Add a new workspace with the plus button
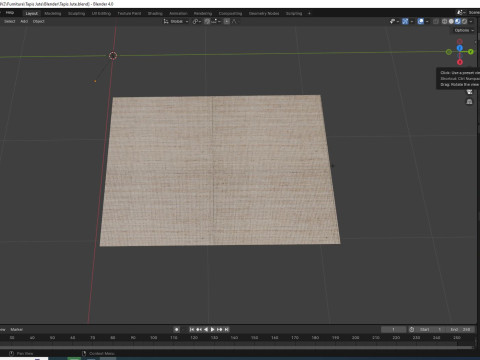Image resolution: width=480 pixels, height=360 pixels. coord(309,13)
